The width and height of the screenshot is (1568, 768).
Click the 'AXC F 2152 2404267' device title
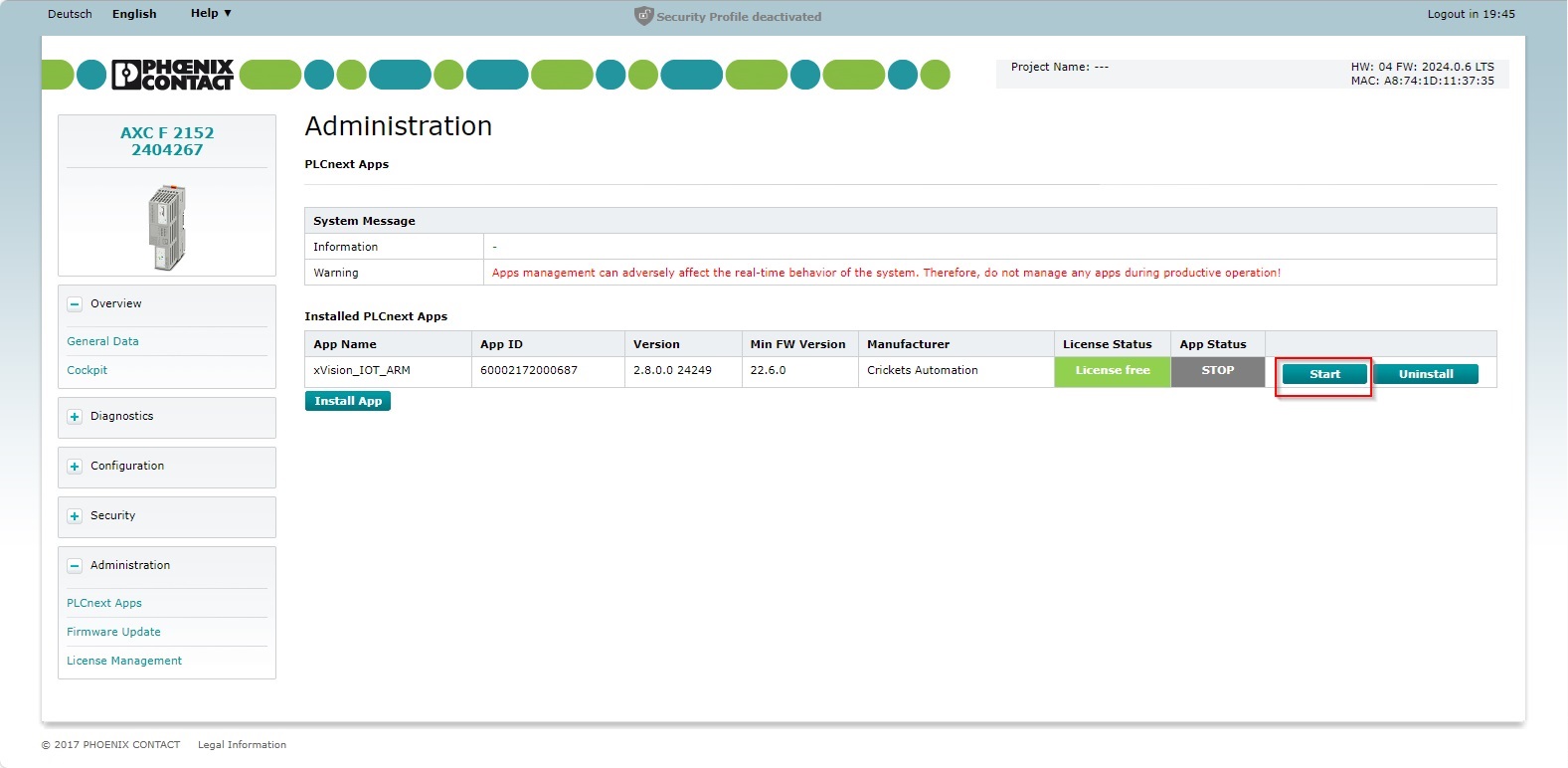167,141
